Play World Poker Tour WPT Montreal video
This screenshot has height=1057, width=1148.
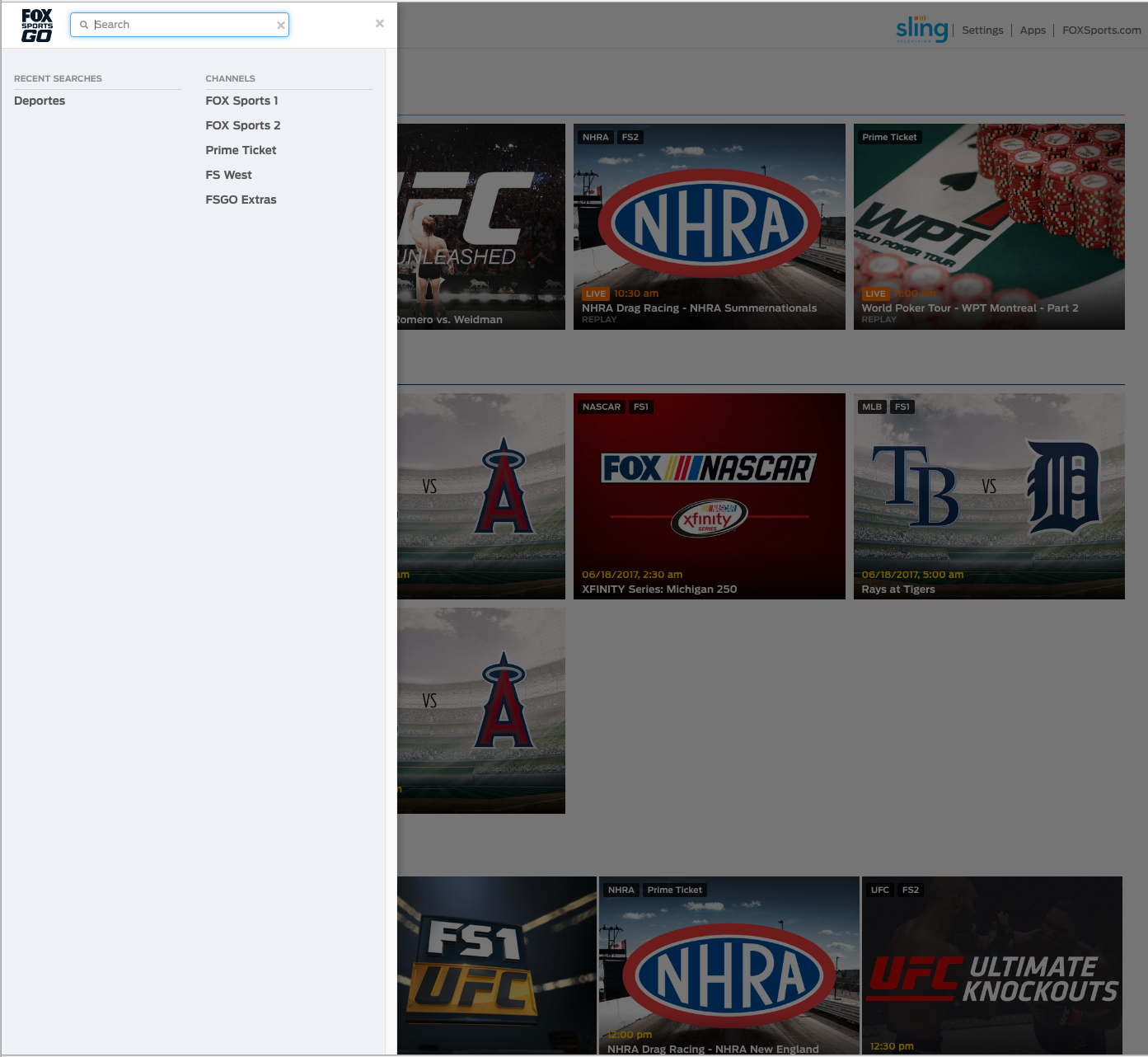(989, 227)
